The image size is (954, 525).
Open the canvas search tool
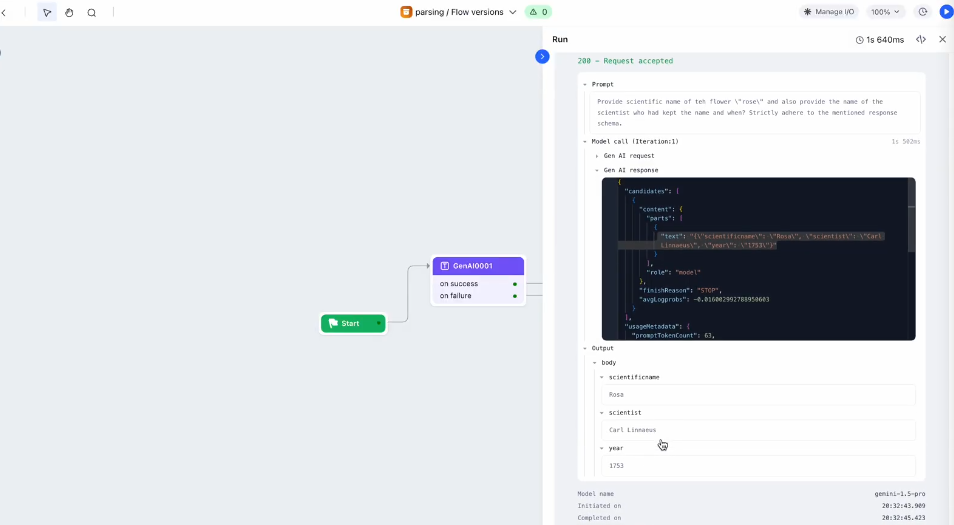(92, 12)
